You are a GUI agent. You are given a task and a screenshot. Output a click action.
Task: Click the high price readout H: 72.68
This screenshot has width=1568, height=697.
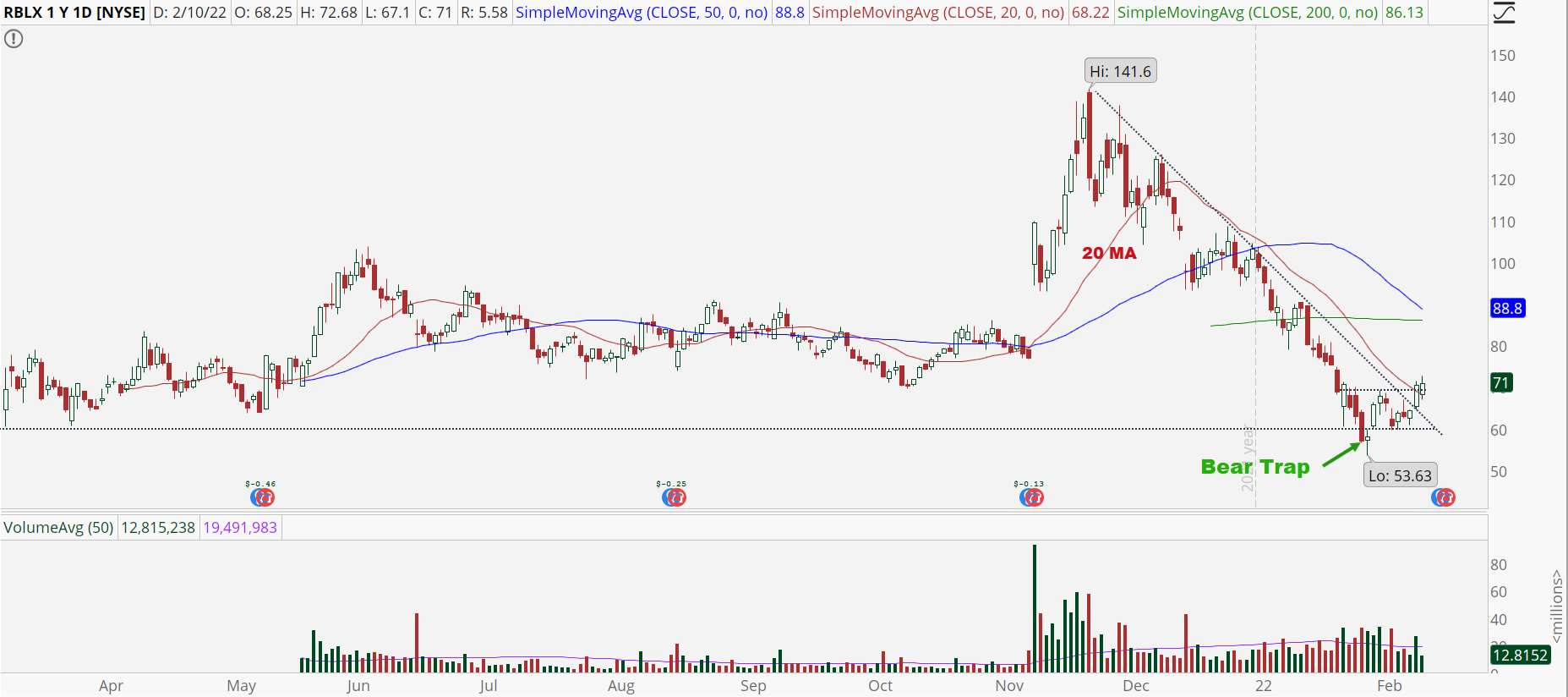click(329, 13)
